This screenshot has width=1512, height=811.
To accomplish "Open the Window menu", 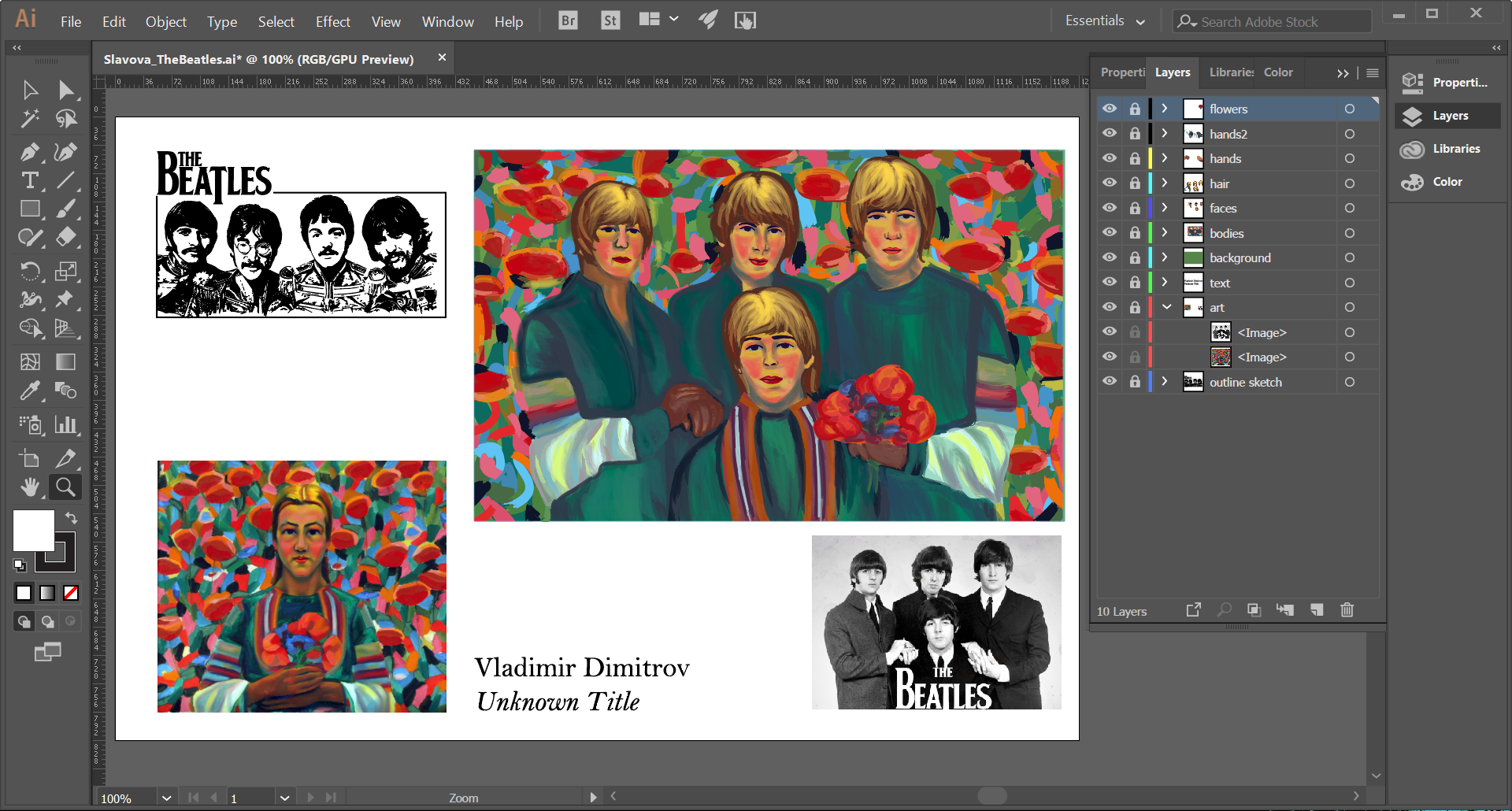I will coord(448,22).
